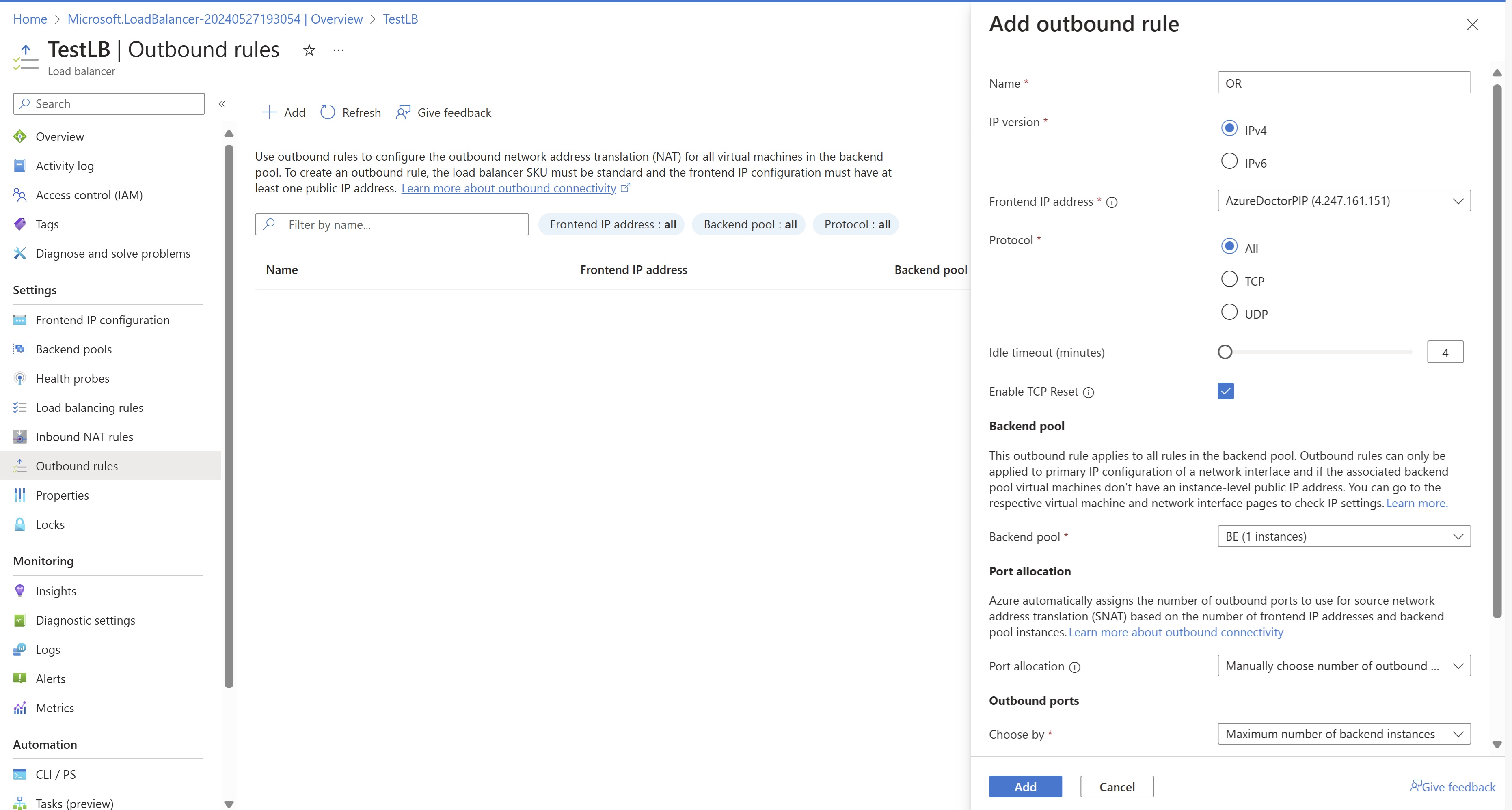The height and width of the screenshot is (810, 1512).
Task: Choose the TCP protocol option
Action: (1229, 279)
